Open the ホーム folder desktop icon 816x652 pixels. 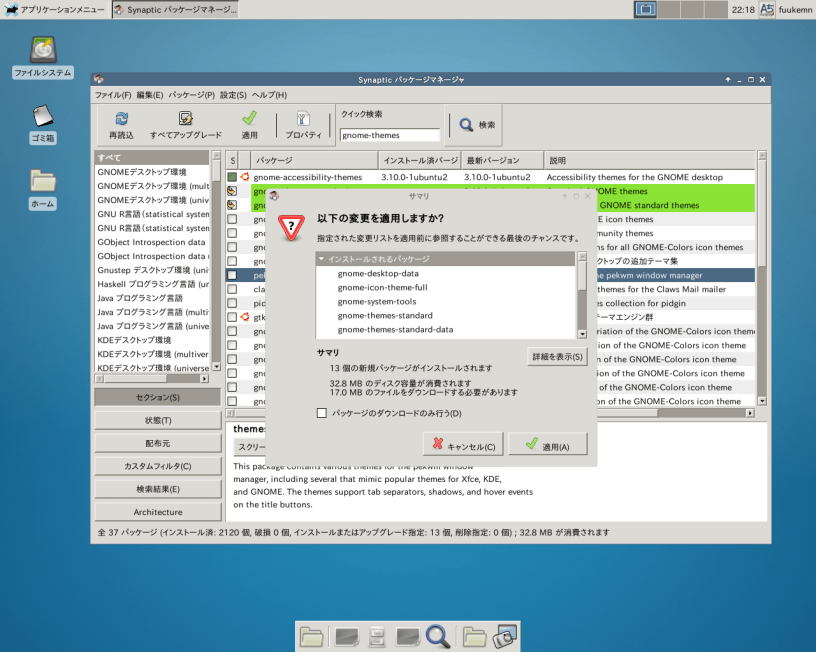[43, 181]
